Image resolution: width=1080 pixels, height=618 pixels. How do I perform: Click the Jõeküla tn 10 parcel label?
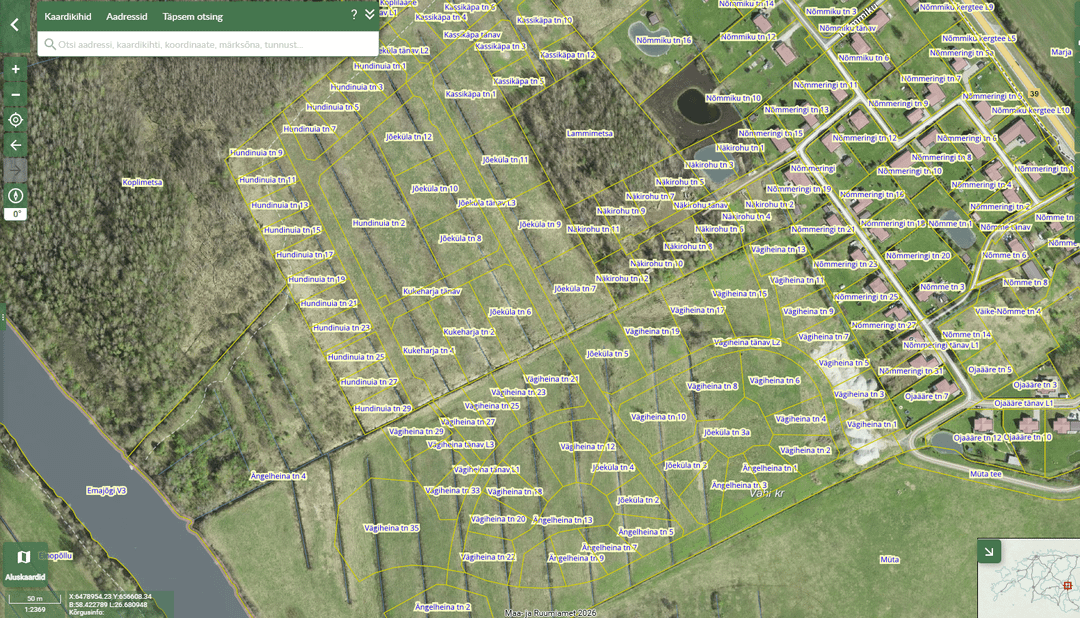pos(435,188)
